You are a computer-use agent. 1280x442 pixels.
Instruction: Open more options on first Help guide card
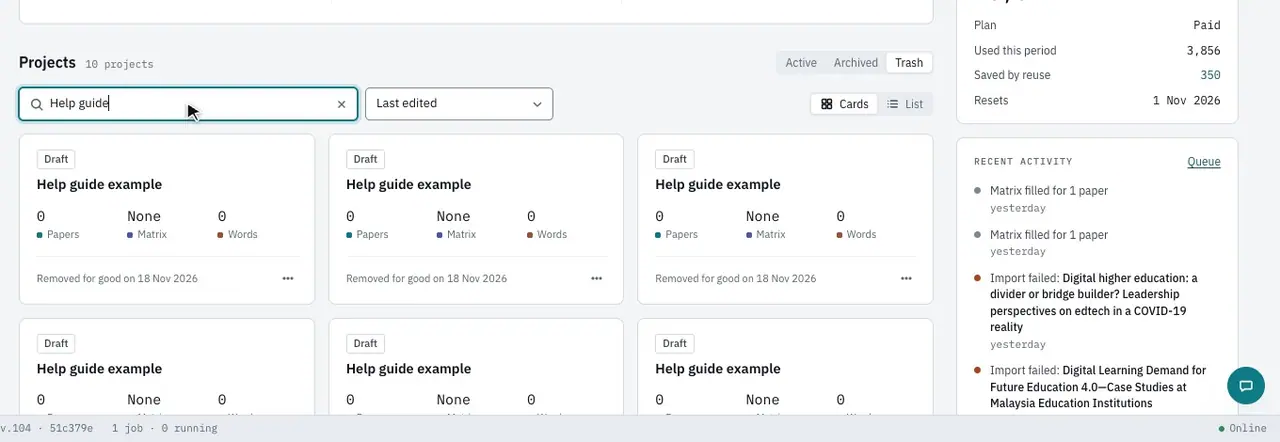(x=288, y=279)
